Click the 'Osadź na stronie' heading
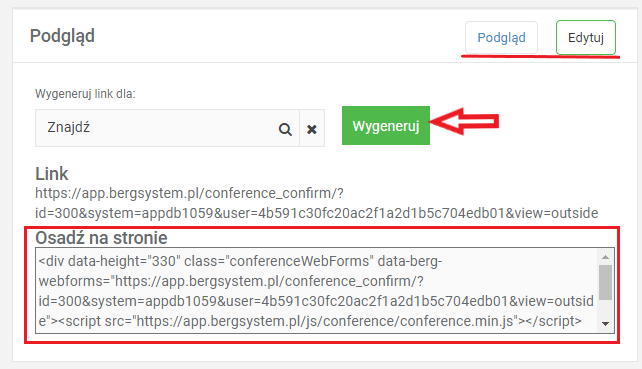Screen dimensions: 642x369 pyautogui.click(x=101, y=238)
